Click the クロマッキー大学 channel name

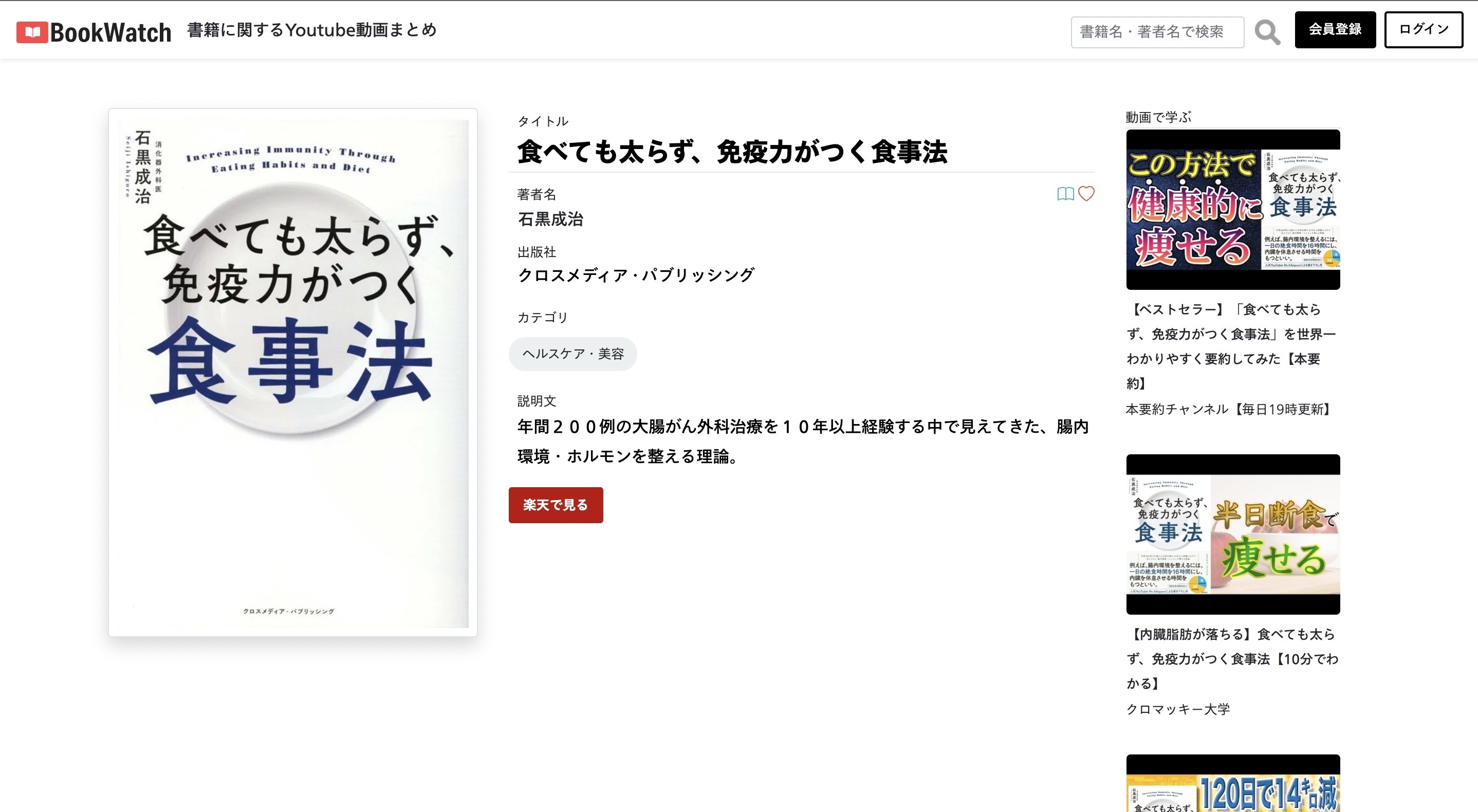[1178, 709]
